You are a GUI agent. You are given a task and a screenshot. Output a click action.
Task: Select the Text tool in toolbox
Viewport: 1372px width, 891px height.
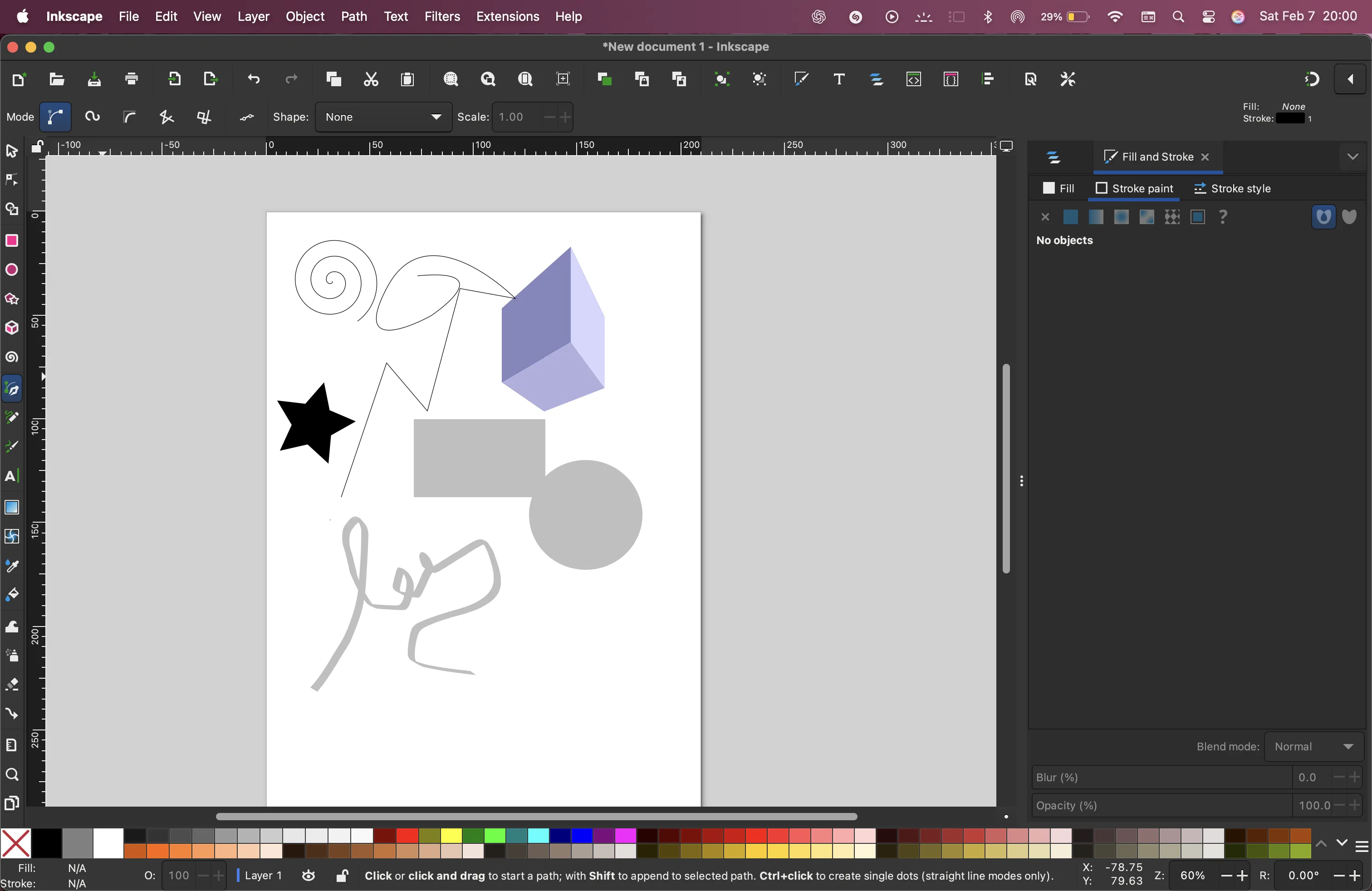(x=11, y=476)
